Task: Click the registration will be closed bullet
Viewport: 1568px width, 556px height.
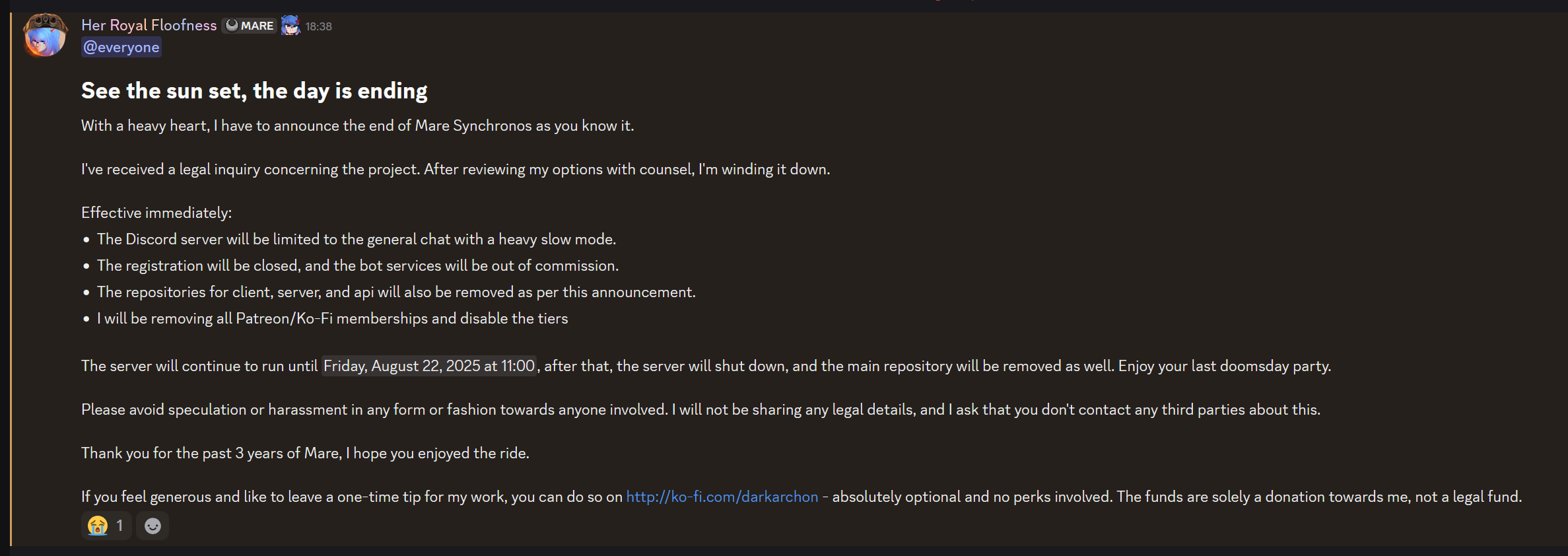Action: tap(358, 265)
